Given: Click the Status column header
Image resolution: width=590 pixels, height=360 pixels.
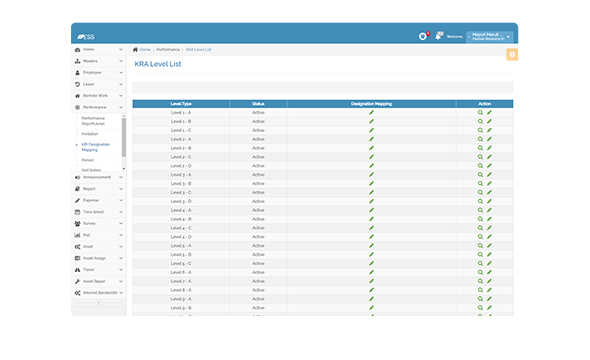Looking at the screenshot, I should coord(258,104).
